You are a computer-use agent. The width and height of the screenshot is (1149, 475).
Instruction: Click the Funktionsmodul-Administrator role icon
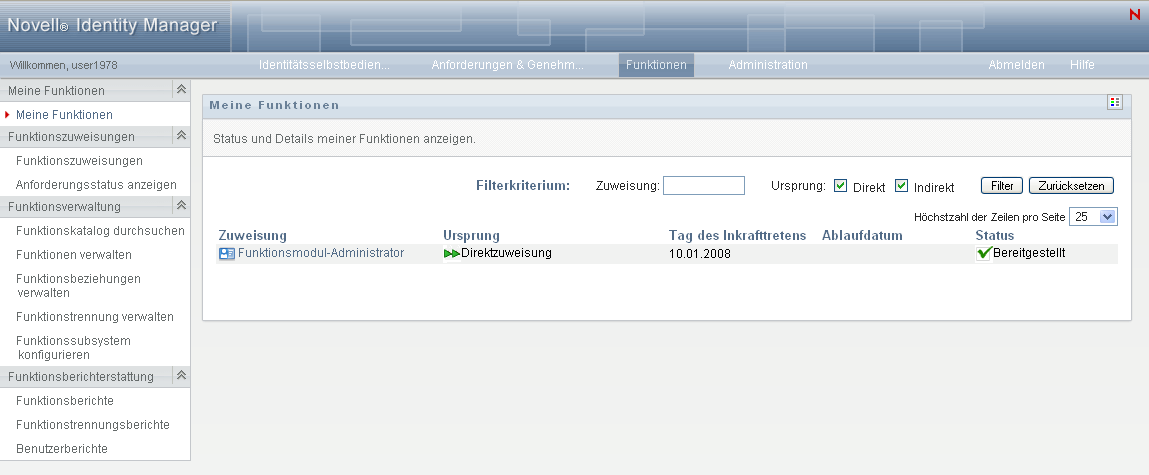[x=226, y=254]
